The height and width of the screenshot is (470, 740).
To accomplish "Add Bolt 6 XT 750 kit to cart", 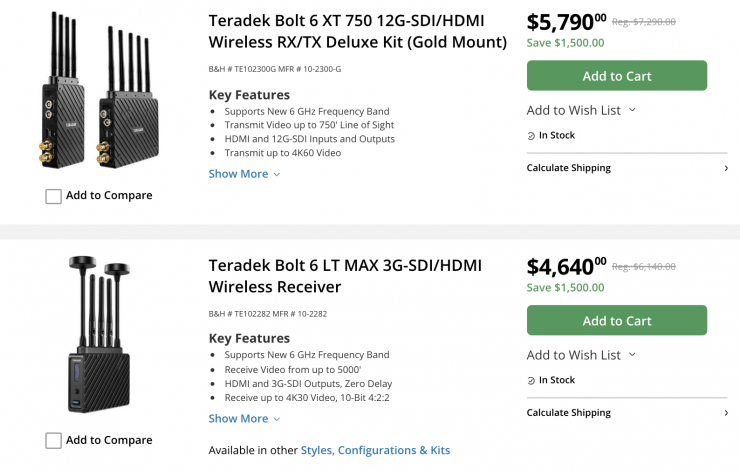I will (616, 76).
